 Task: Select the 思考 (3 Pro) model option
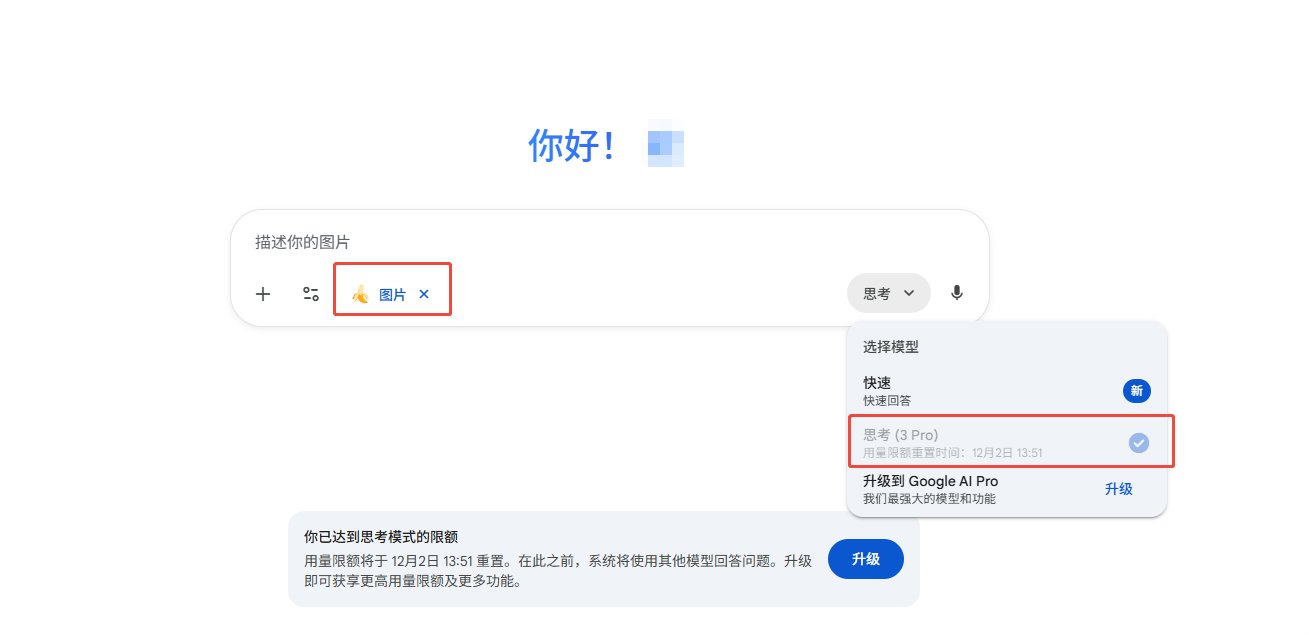[950, 441]
